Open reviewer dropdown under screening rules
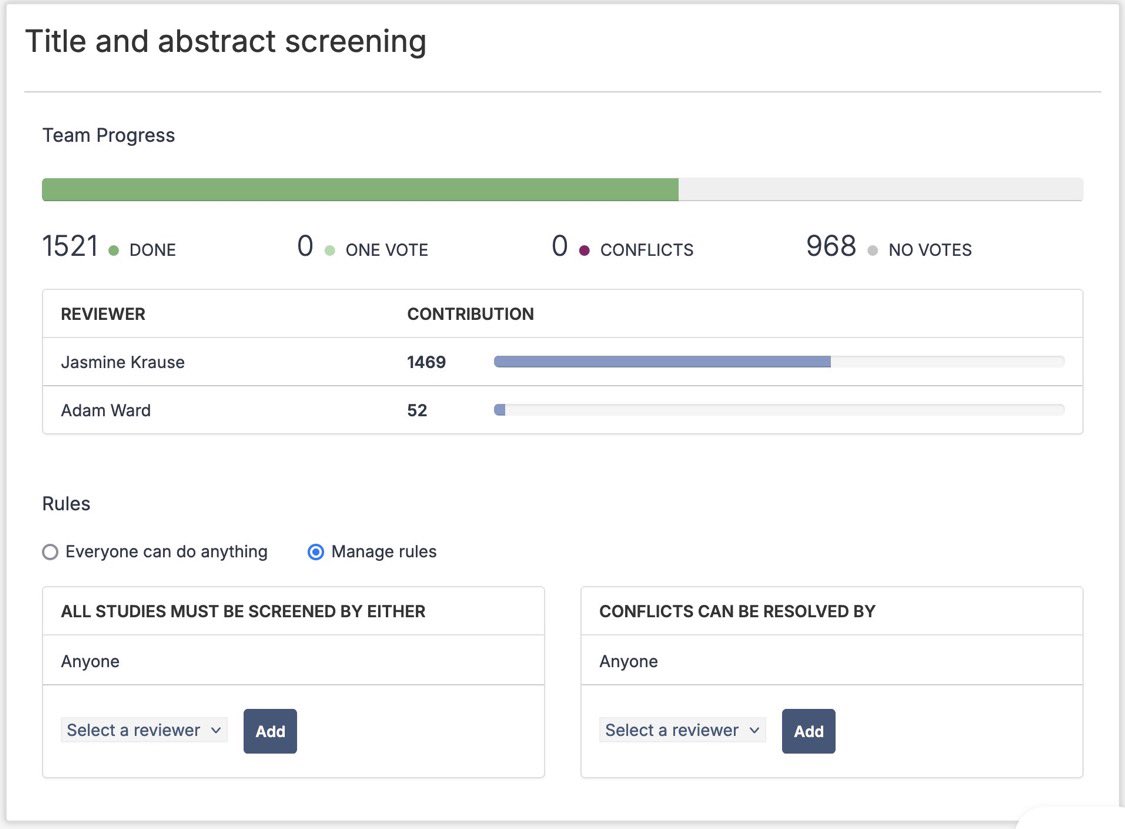 (x=144, y=730)
